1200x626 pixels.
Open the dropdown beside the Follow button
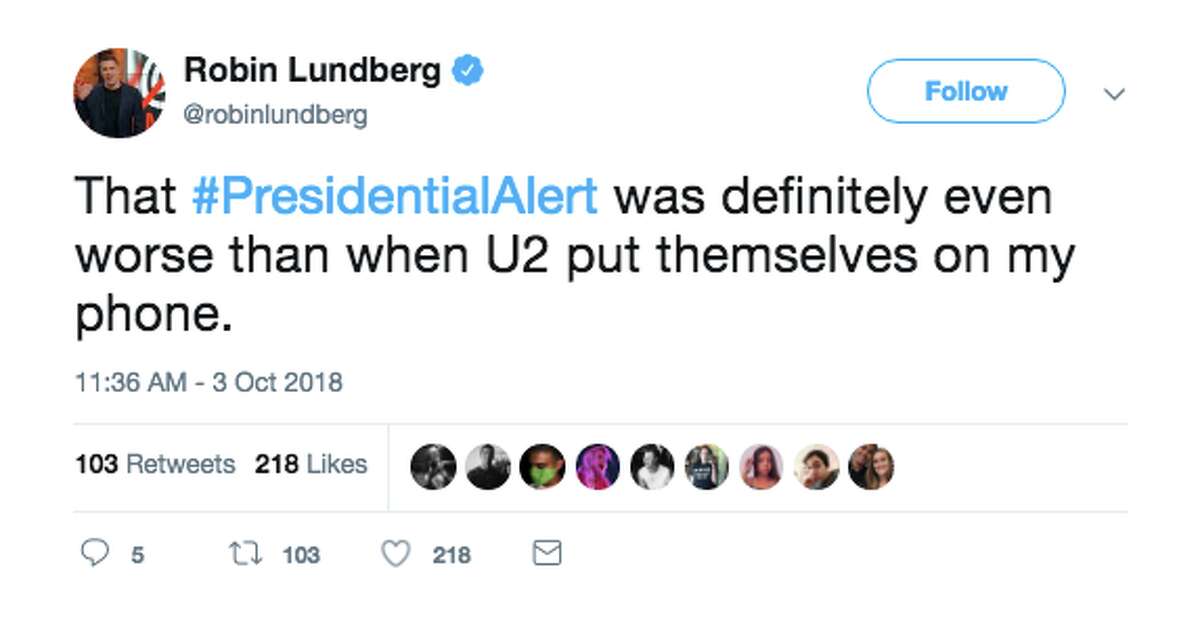tap(1115, 93)
